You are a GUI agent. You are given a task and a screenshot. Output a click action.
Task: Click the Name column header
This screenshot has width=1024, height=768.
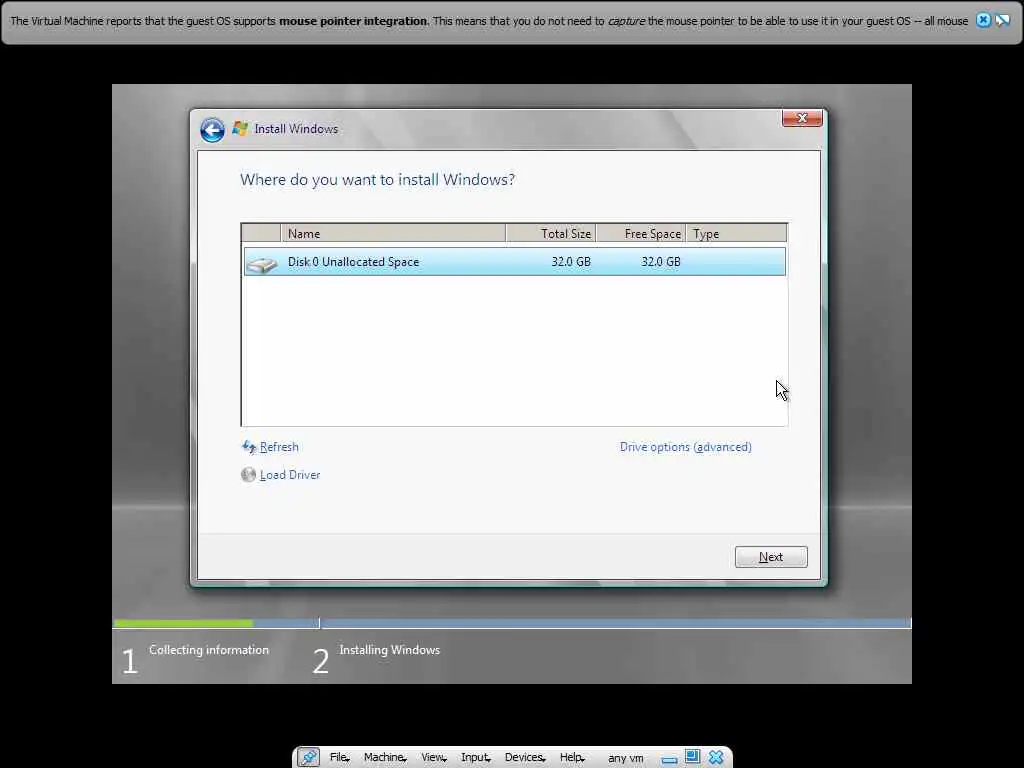[x=393, y=233]
